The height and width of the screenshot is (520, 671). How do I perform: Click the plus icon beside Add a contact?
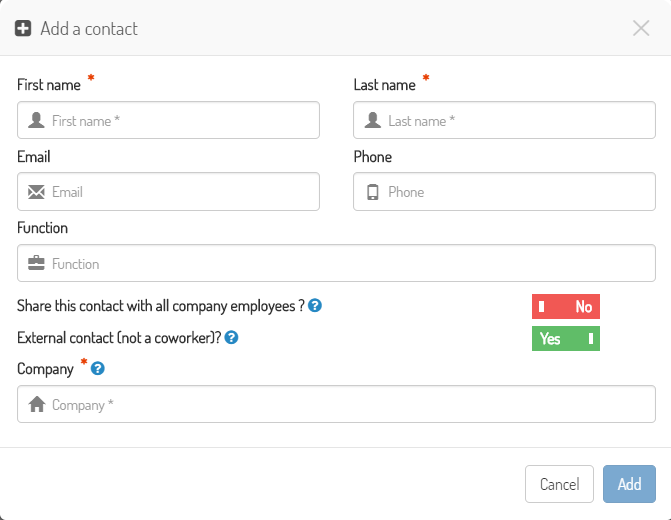pos(23,29)
